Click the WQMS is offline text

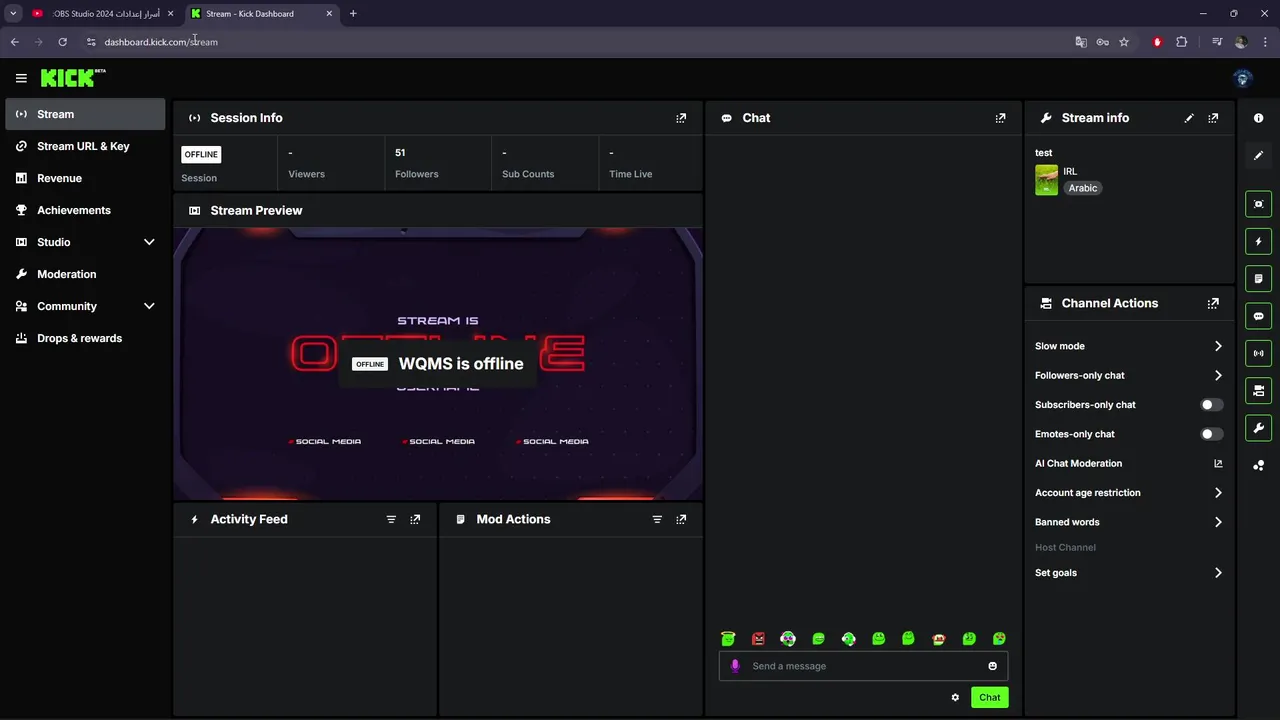(x=461, y=364)
